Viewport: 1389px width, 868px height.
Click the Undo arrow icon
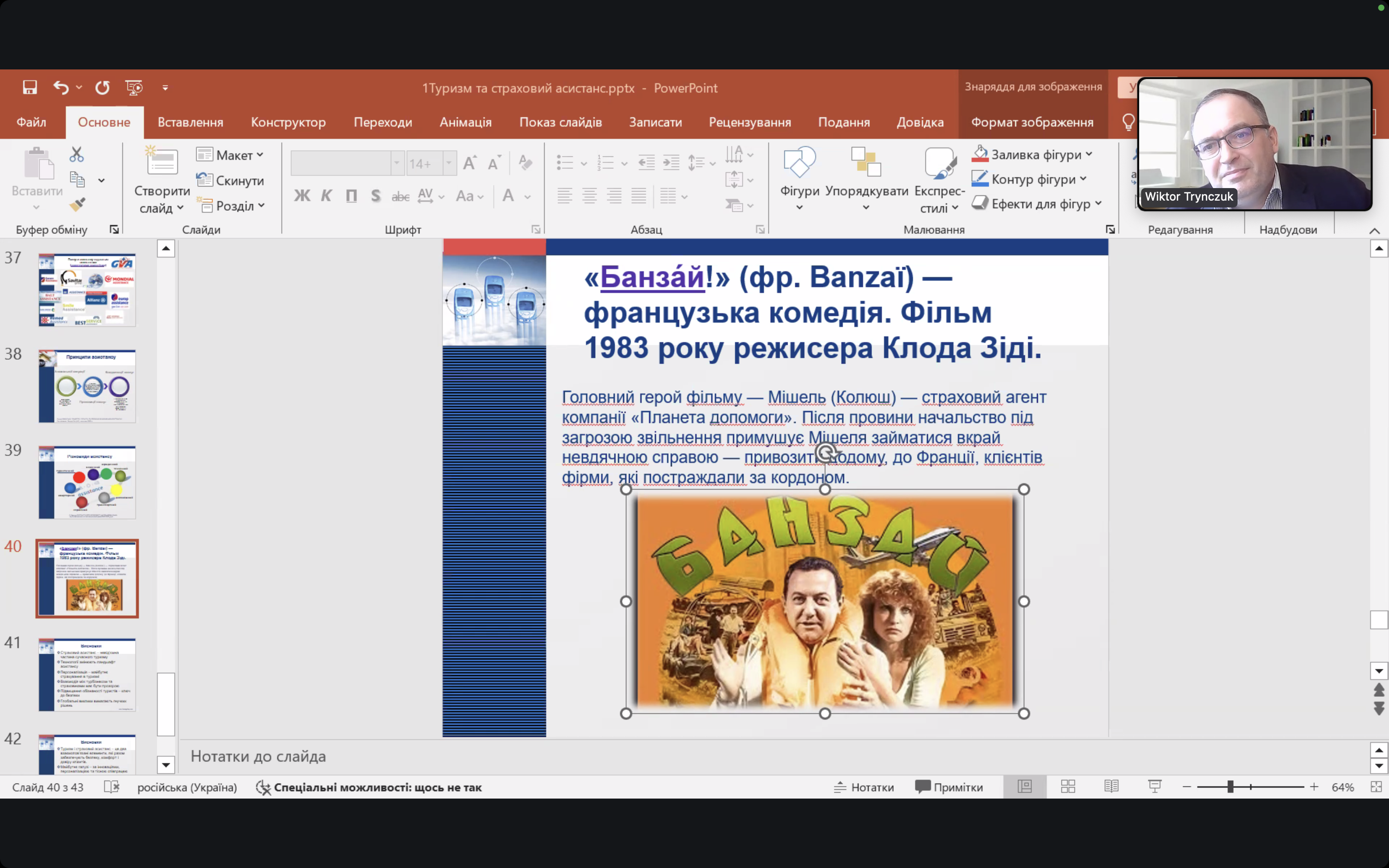click(x=61, y=88)
